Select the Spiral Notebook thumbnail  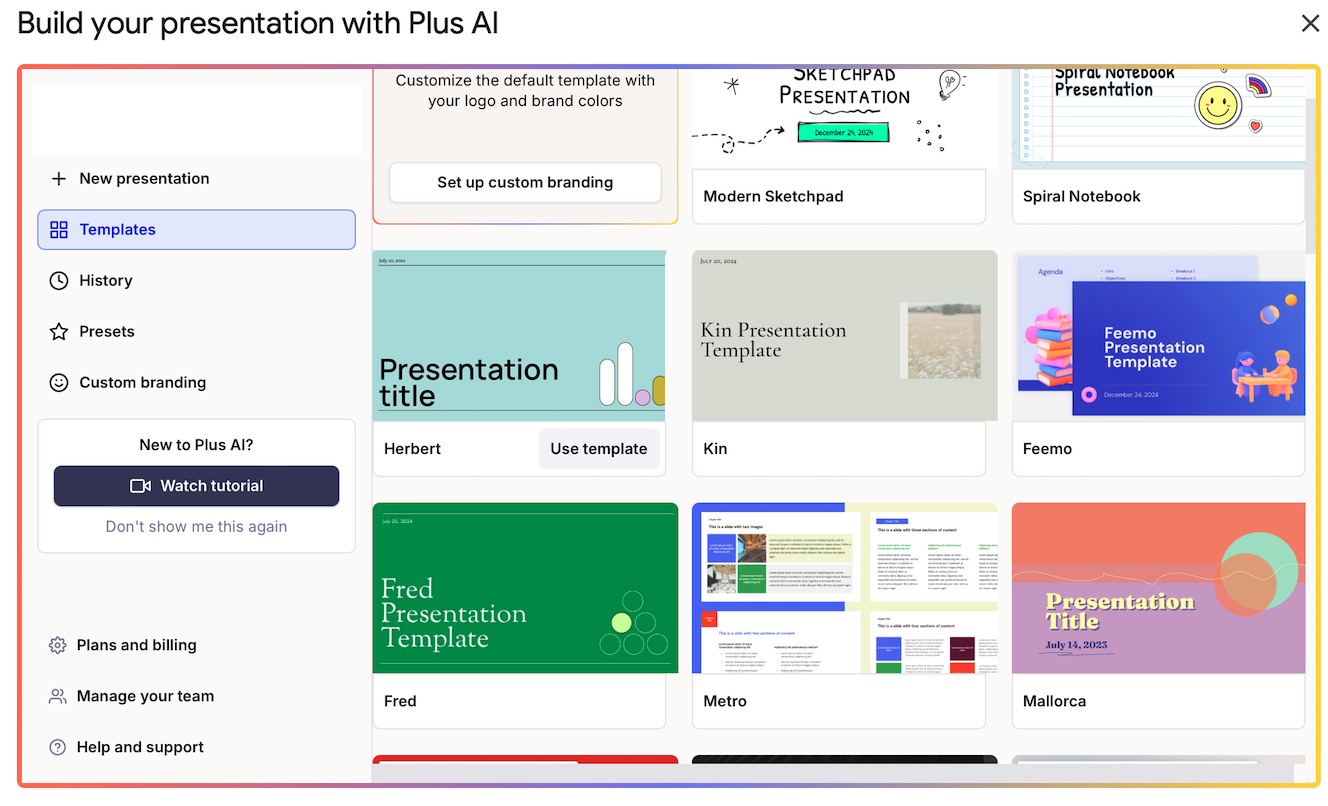point(1158,118)
